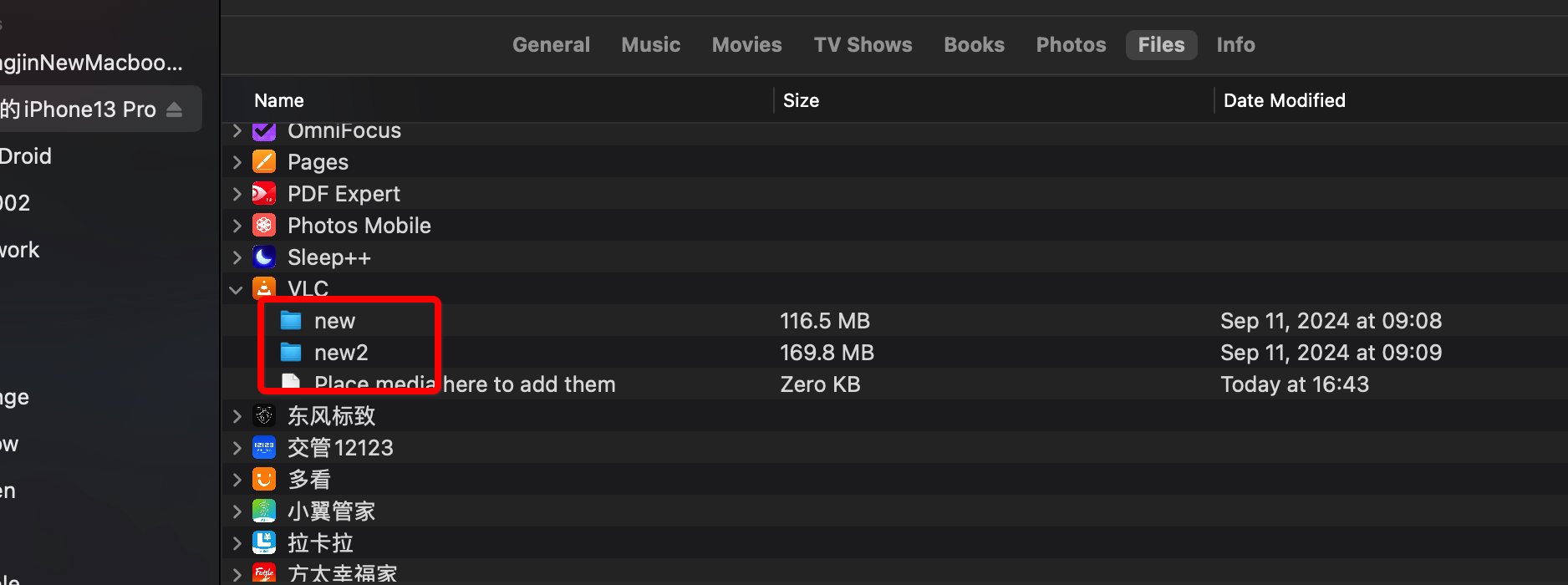1568x585 pixels.
Task: Collapse the VLC folder list
Action: click(x=237, y=290)
